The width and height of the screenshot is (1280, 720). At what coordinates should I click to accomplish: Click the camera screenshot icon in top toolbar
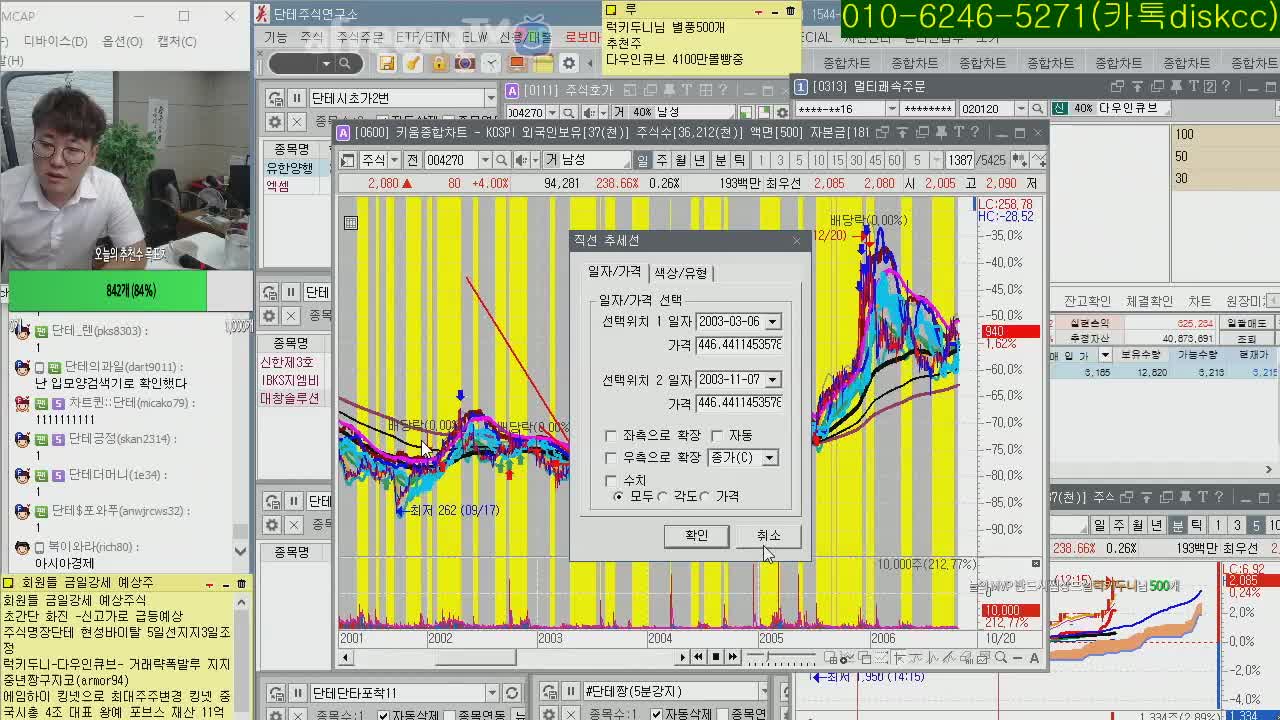pos(464,63)
